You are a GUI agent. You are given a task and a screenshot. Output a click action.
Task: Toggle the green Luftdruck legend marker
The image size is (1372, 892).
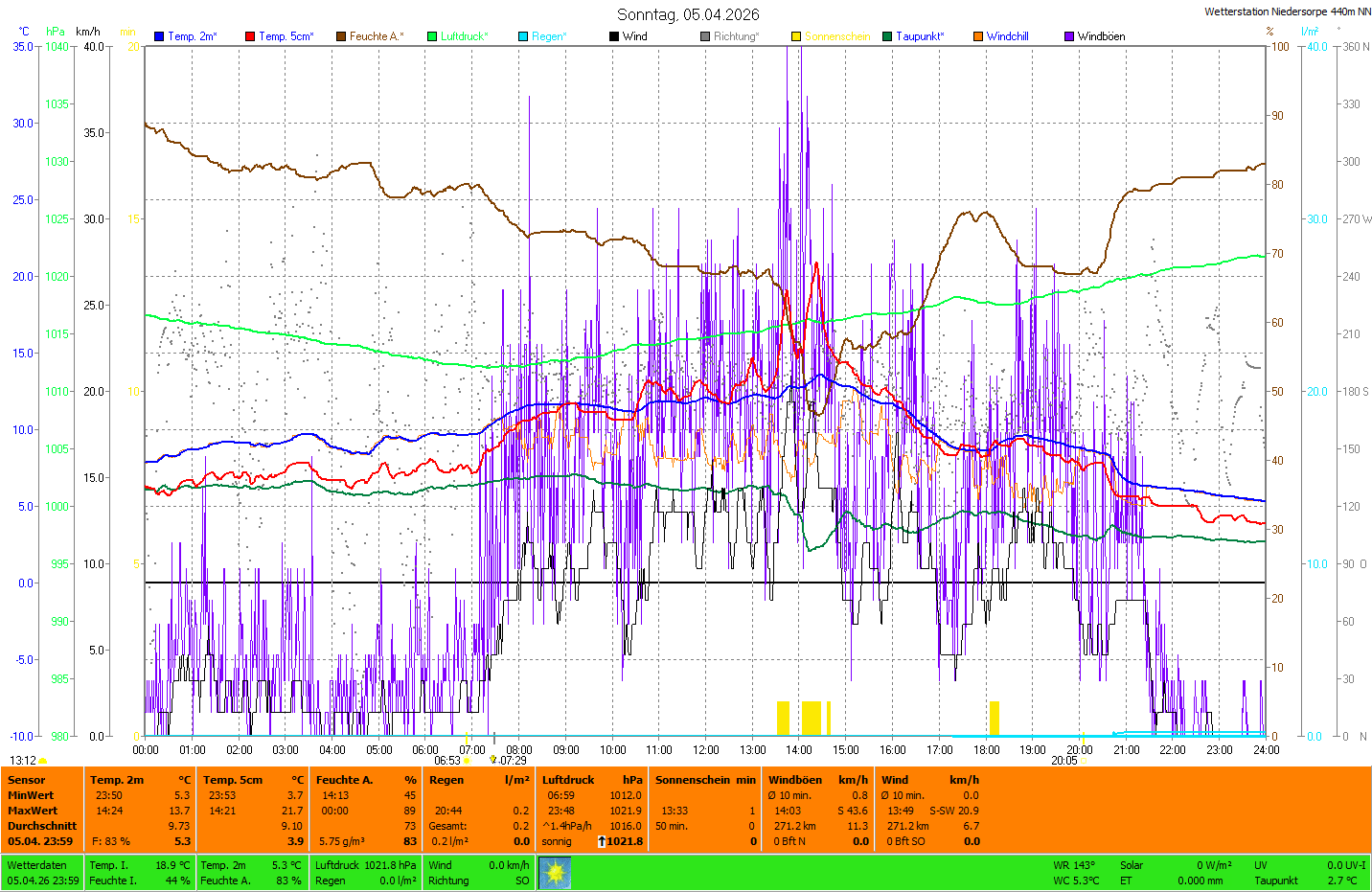click(x=432, y=36)
